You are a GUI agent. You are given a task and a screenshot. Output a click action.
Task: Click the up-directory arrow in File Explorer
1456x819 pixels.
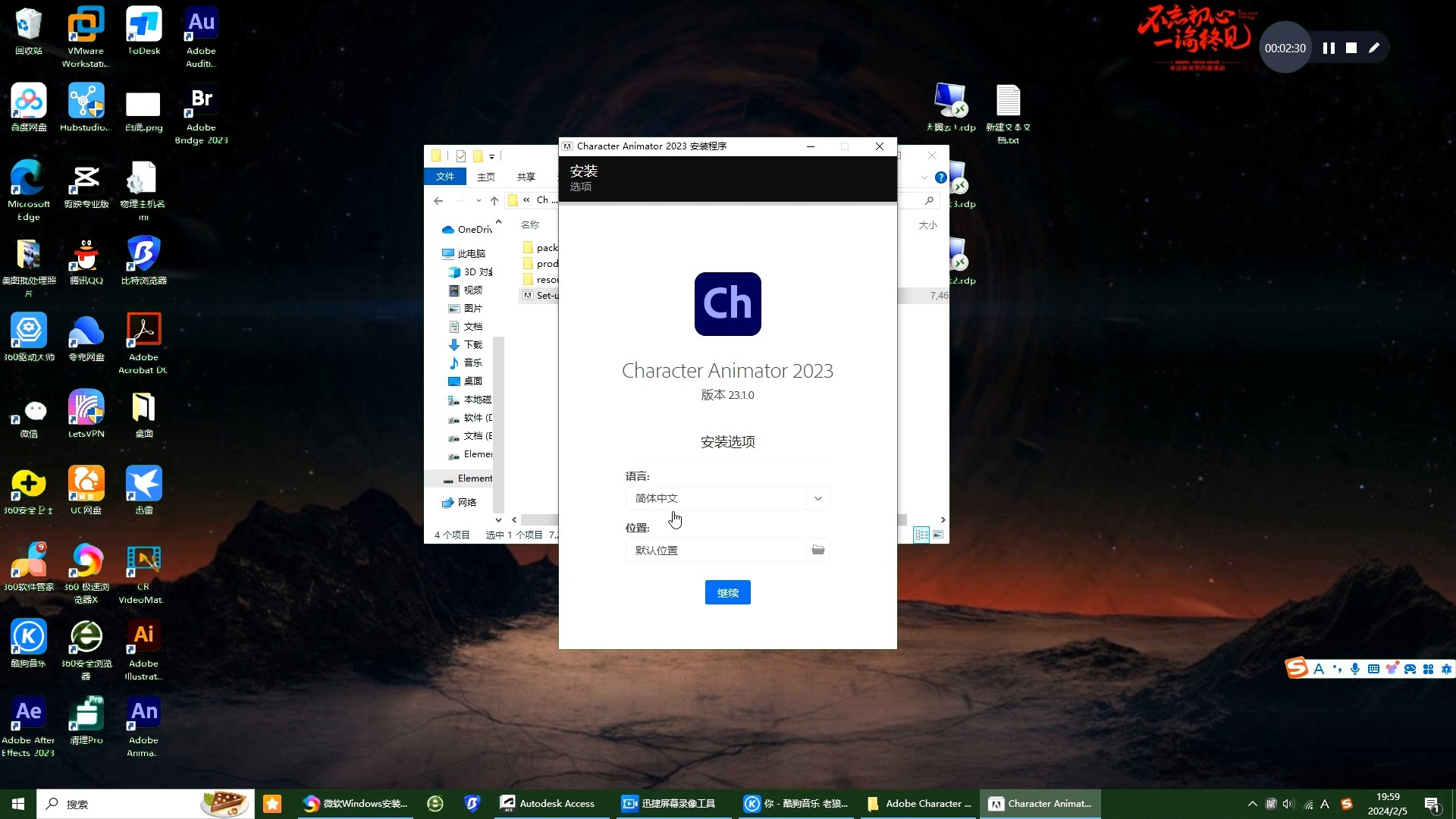494,200
